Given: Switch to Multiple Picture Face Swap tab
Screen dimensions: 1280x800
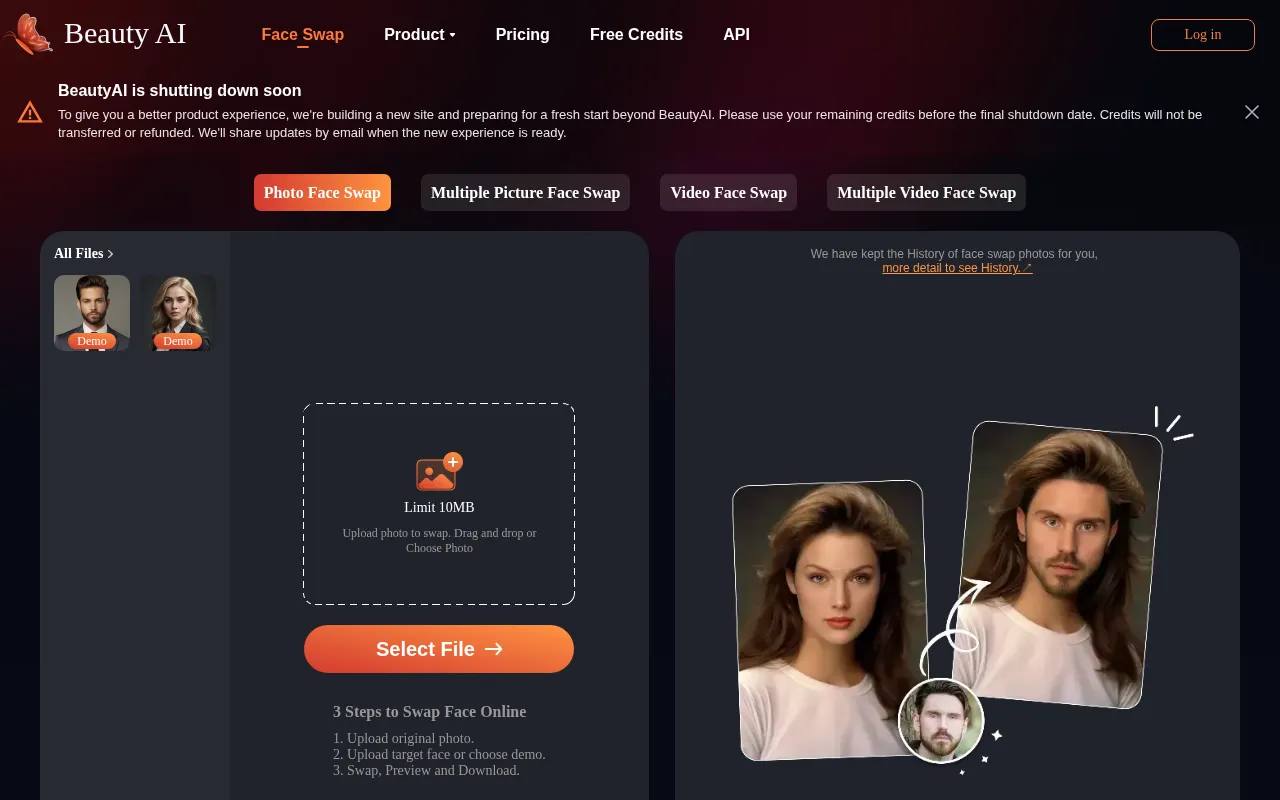Looking at the screenshot, I should (x=525, y=193).
